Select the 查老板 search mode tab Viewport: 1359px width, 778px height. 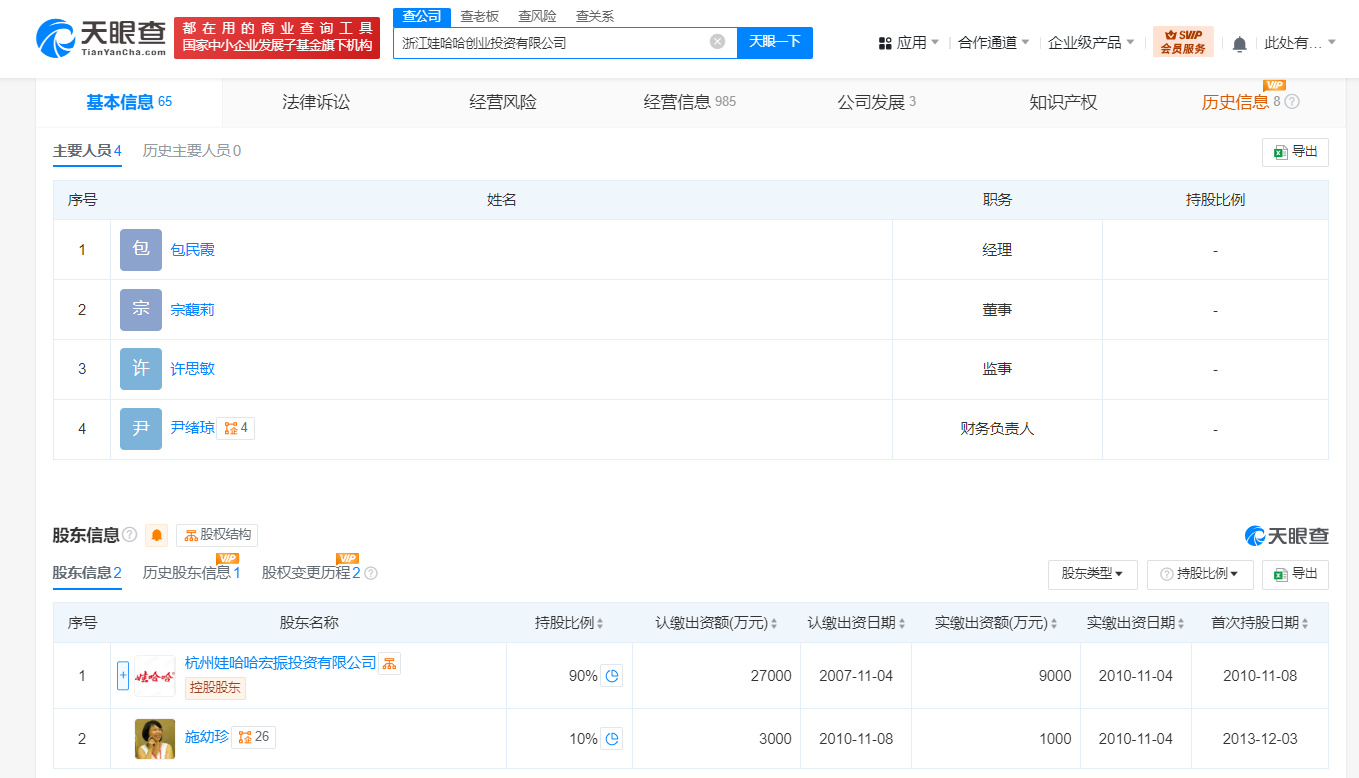click(479, 17)
